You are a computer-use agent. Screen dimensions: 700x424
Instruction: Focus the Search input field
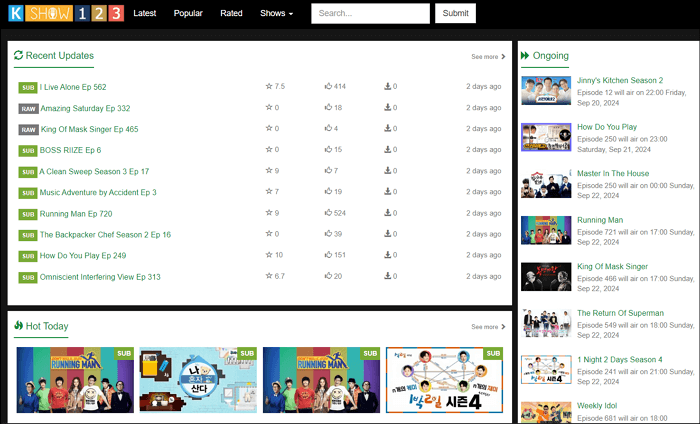(371, 13)
